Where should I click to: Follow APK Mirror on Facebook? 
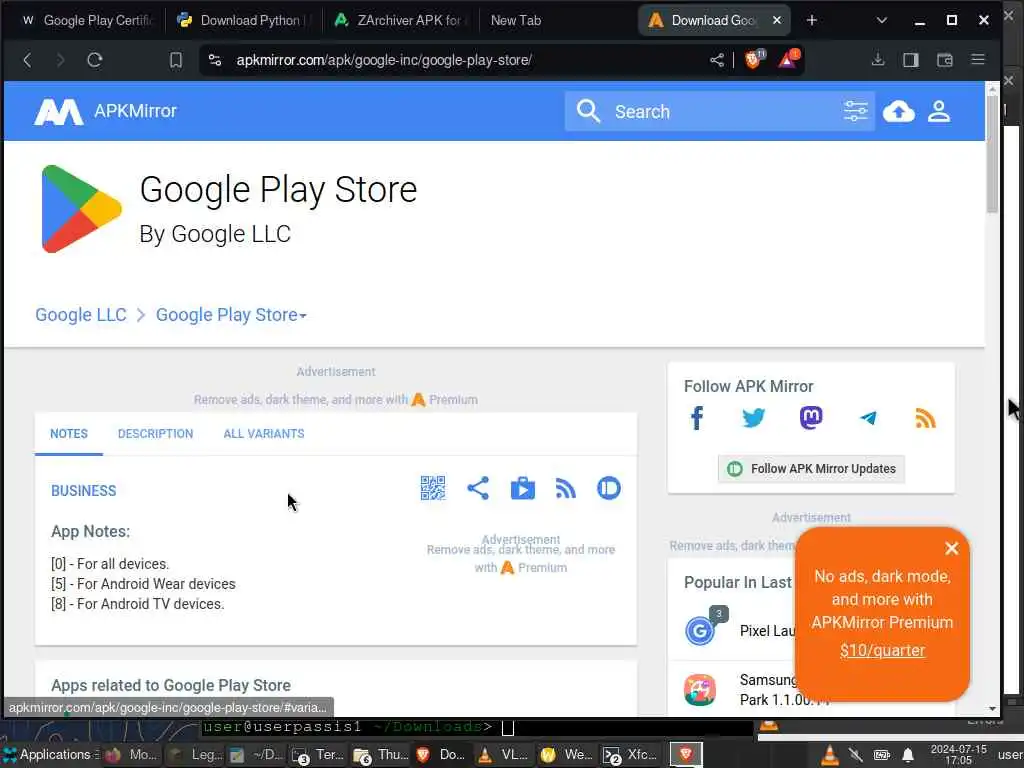(697, 418)
